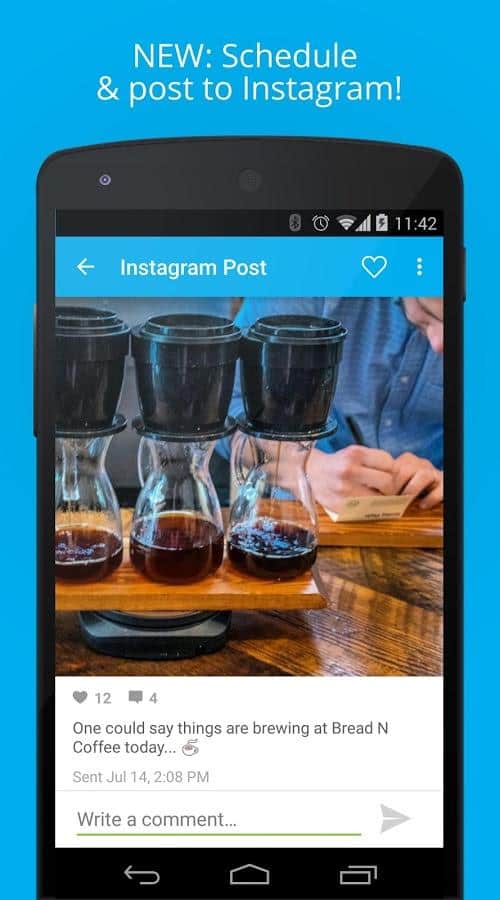Tap the alarm clock status icon
This screenshot has height=900, width=500.
(320, 223)
